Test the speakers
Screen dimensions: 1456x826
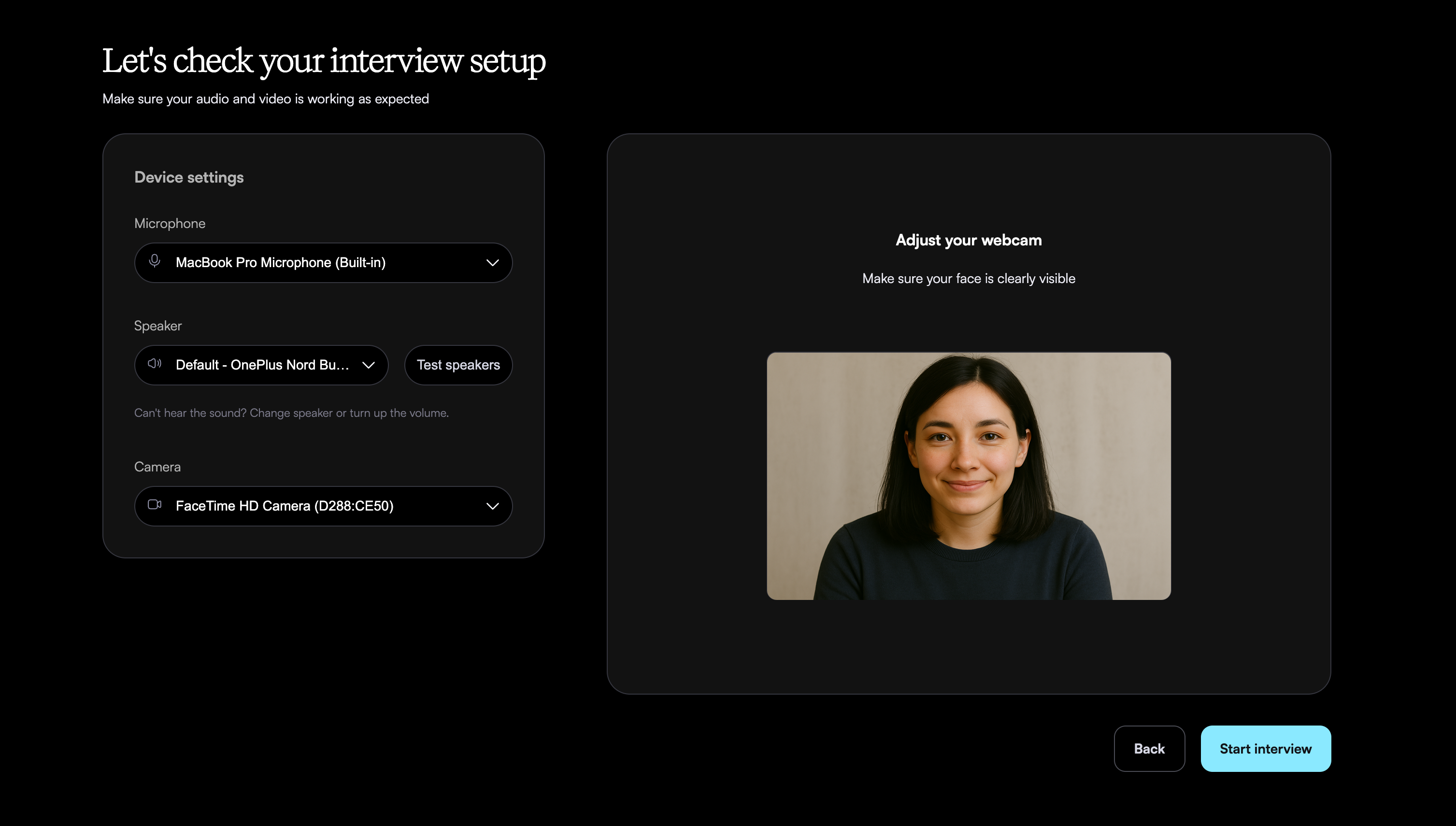coord(458,365)
